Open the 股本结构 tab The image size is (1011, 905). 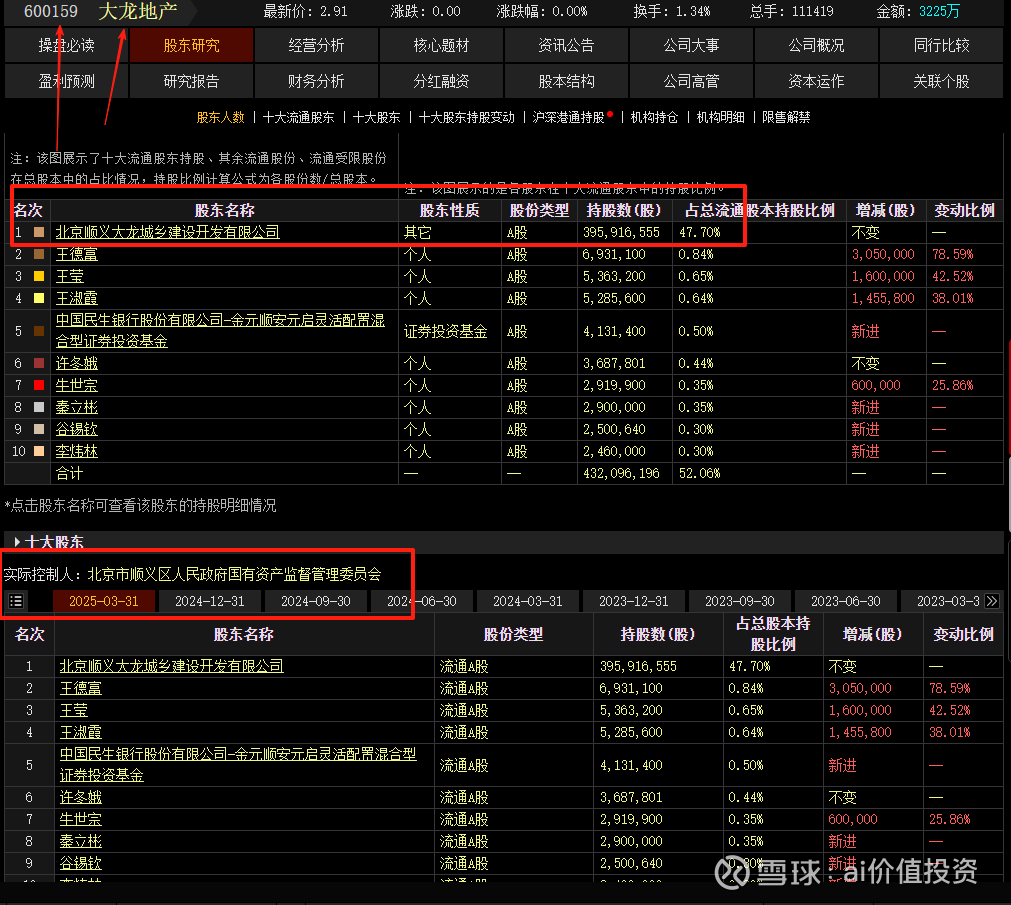pyautogui.click(x=566, y=81)
